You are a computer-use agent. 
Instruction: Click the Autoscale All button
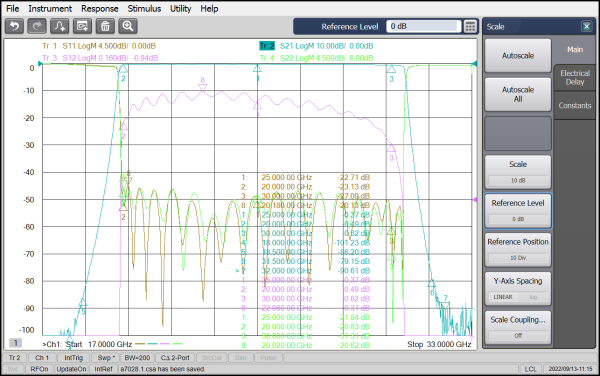(518, 94)
